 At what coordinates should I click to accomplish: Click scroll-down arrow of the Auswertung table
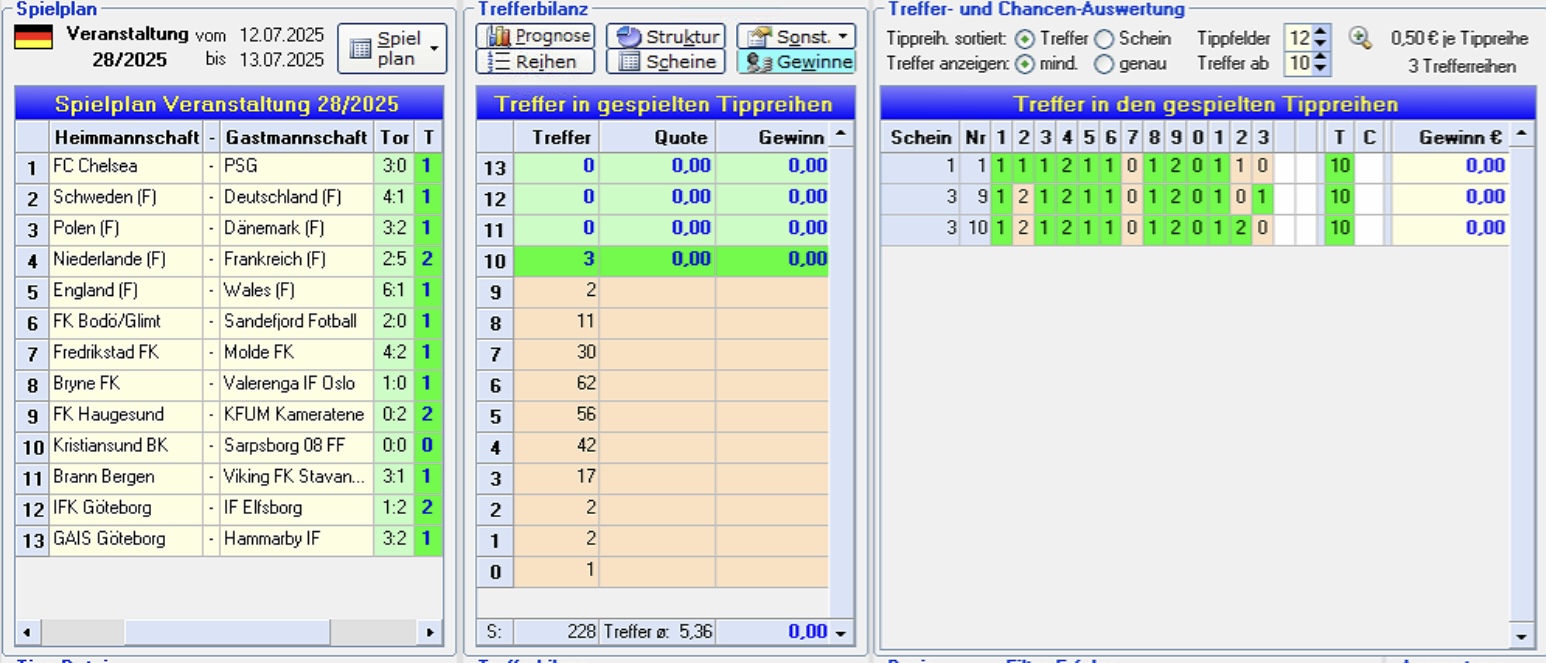1521,635
